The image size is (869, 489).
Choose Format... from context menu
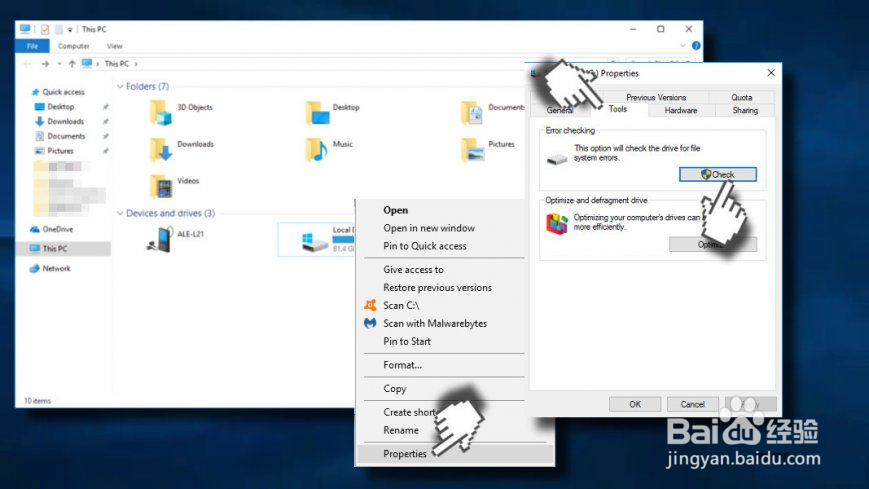(x=402, y=365)
